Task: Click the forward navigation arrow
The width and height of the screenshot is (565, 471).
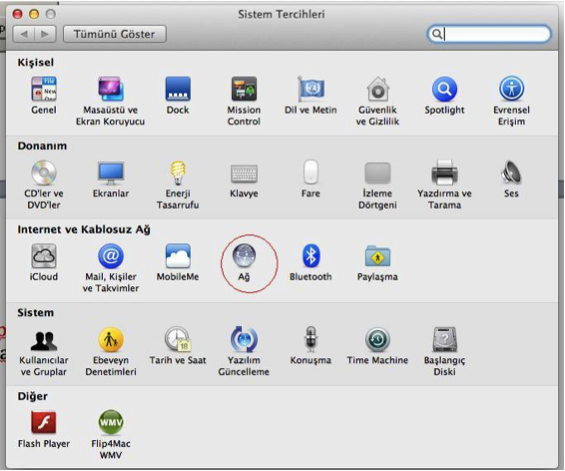Action: 45,34
